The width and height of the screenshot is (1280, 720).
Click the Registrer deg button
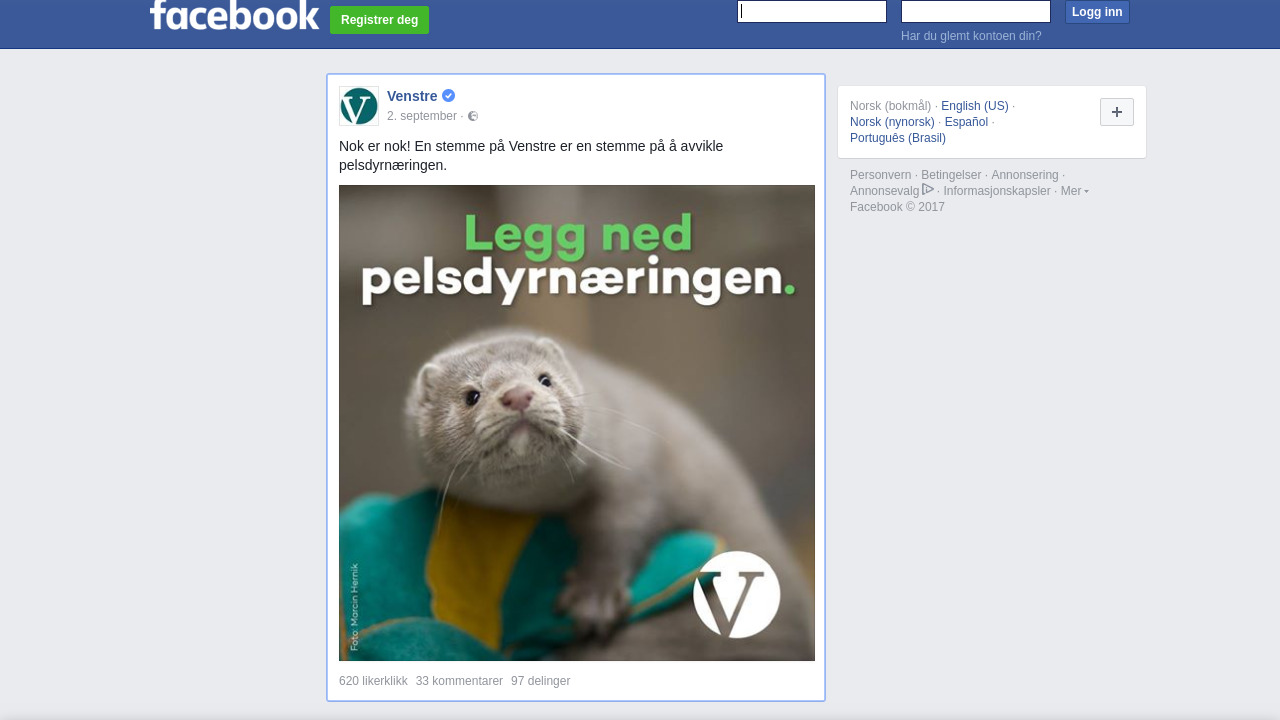pos(380,20)
